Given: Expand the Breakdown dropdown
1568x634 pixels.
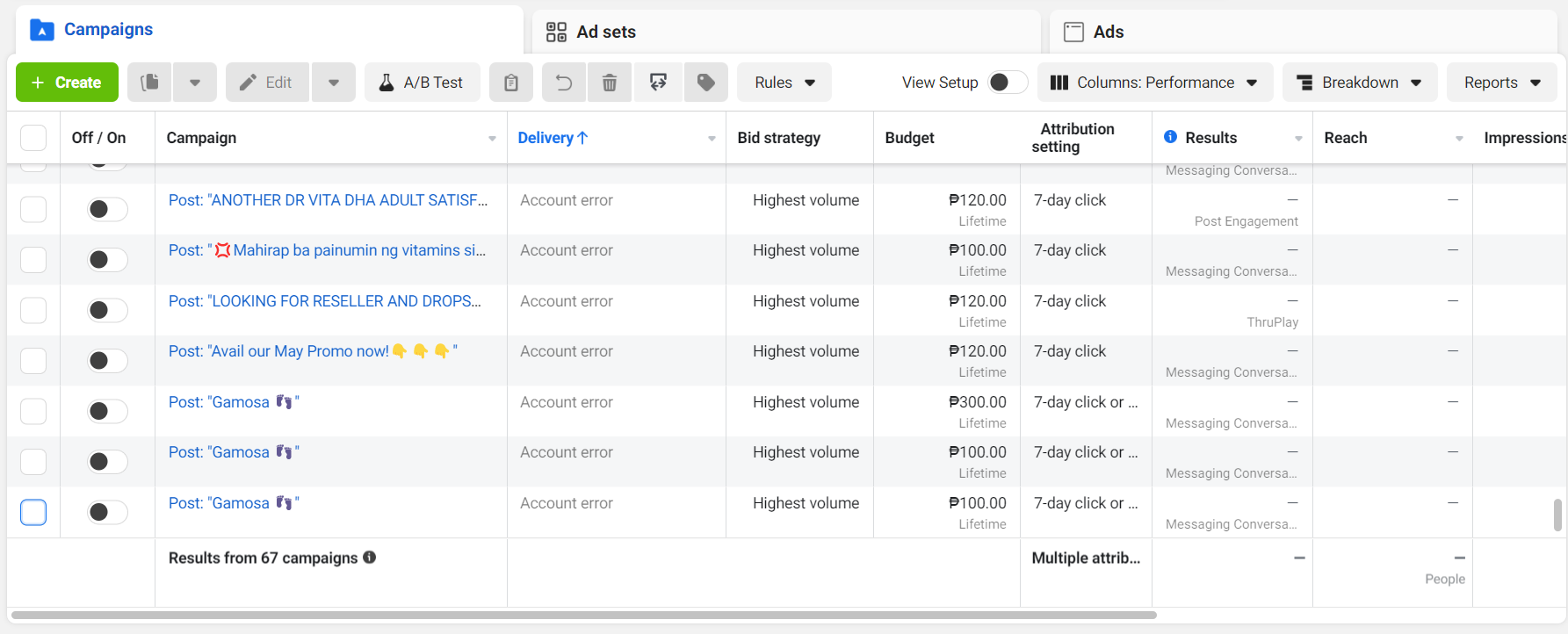Looking at the screenshot, I should click(1360, 83).
